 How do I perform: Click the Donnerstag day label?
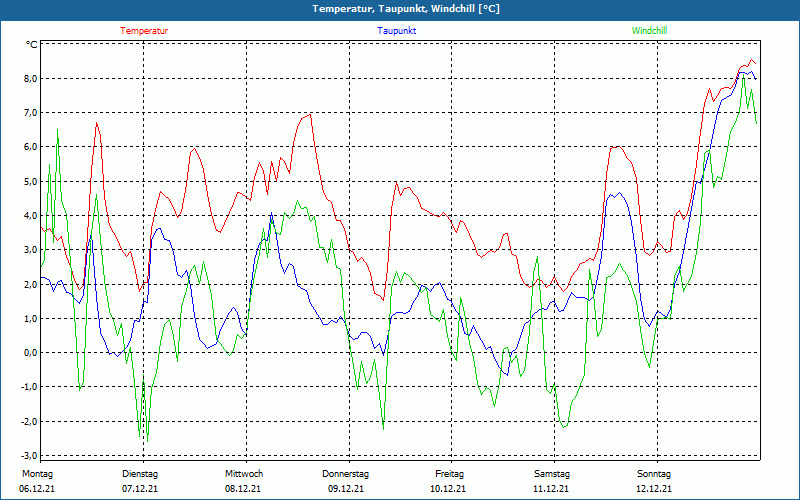point(345,474)
